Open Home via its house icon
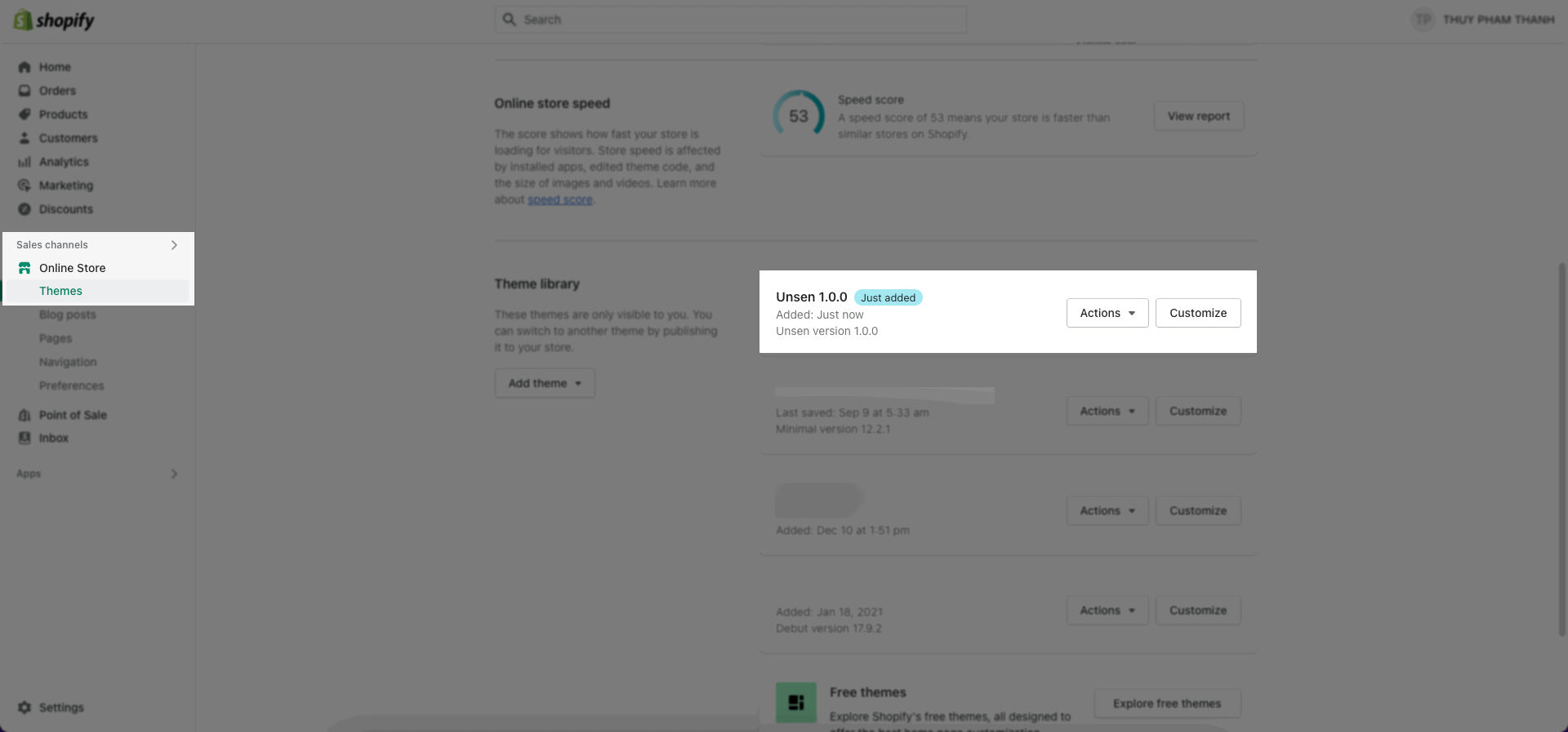The height and width of the screenshot is (732, 1568). [24, 67]
